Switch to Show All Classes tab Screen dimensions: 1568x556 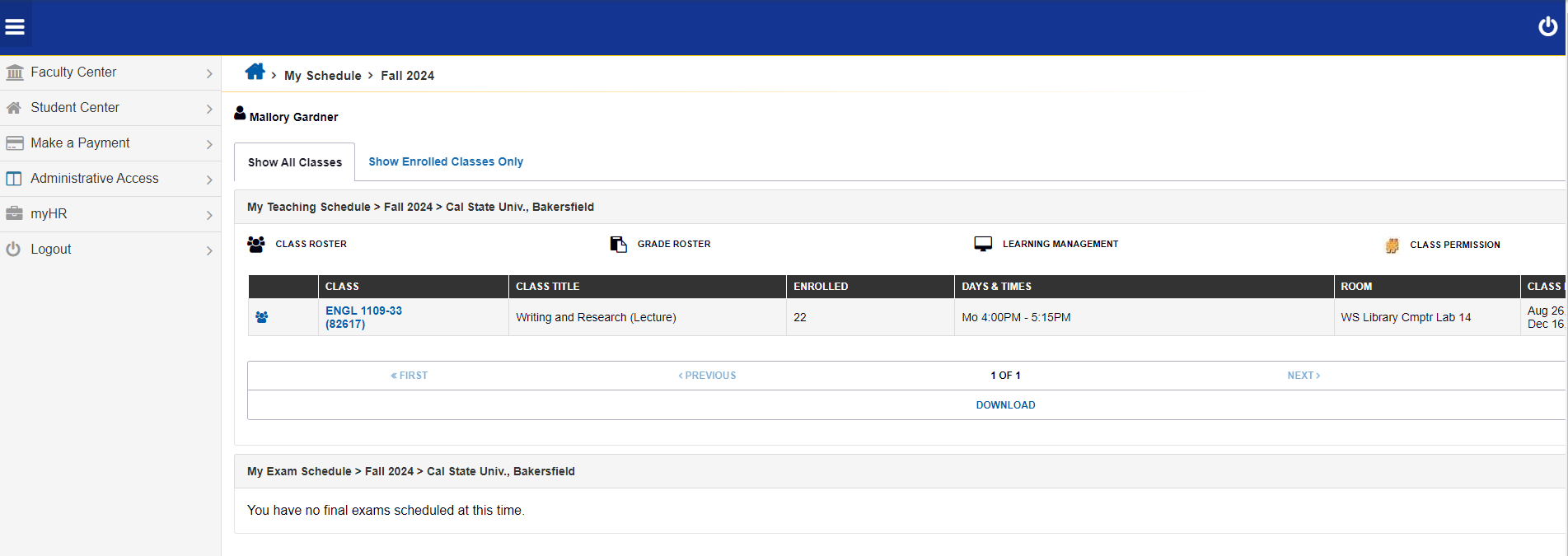coord(295,162)
